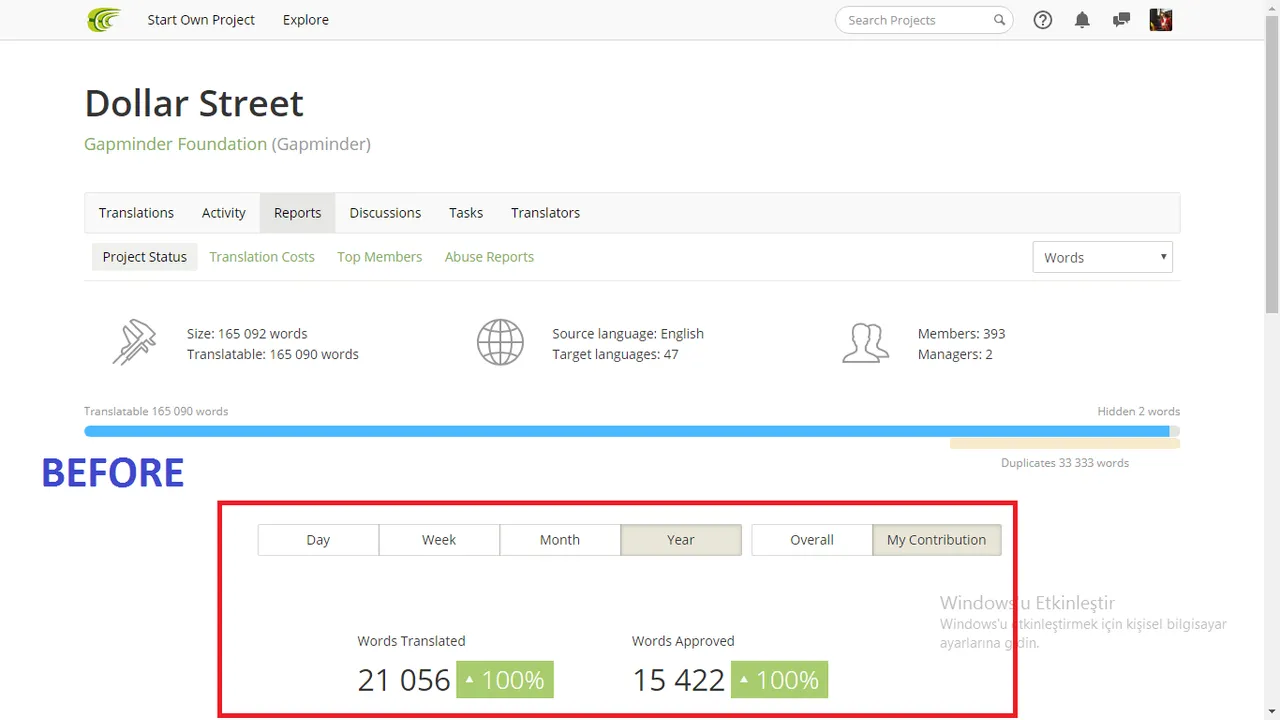The height and width of the screenshot is (720, 1280).
Task: Select the Week period toggle
Action: [x=439, y=540]
